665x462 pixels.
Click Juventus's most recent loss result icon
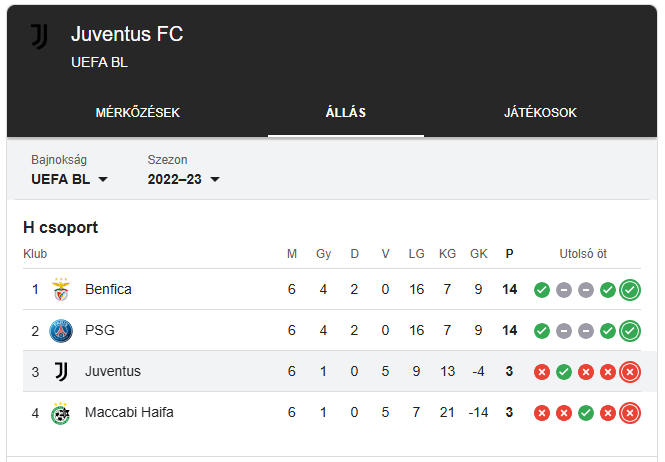630,372
